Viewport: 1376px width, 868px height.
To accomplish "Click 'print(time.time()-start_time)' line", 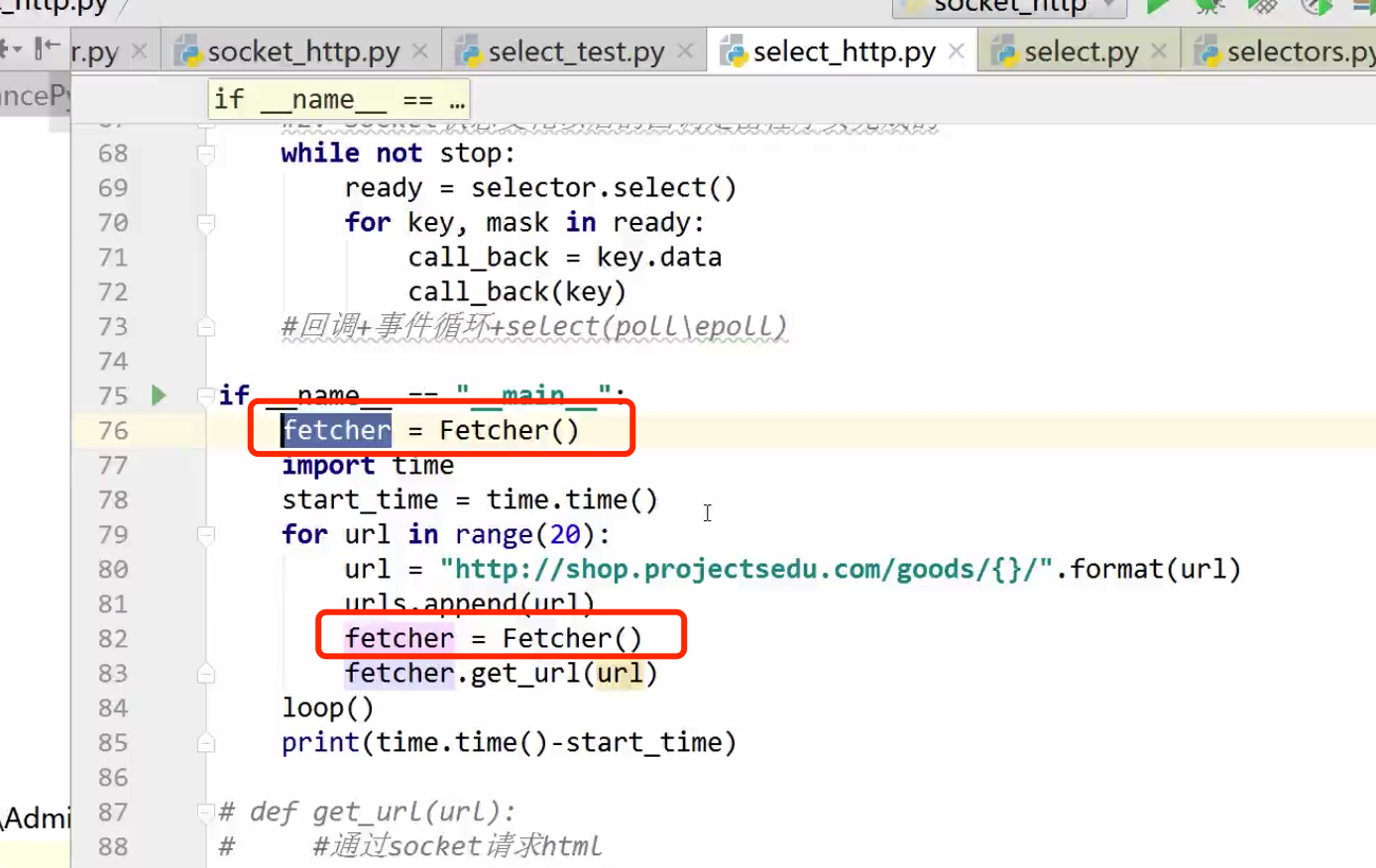I will [x=510, y=743].
